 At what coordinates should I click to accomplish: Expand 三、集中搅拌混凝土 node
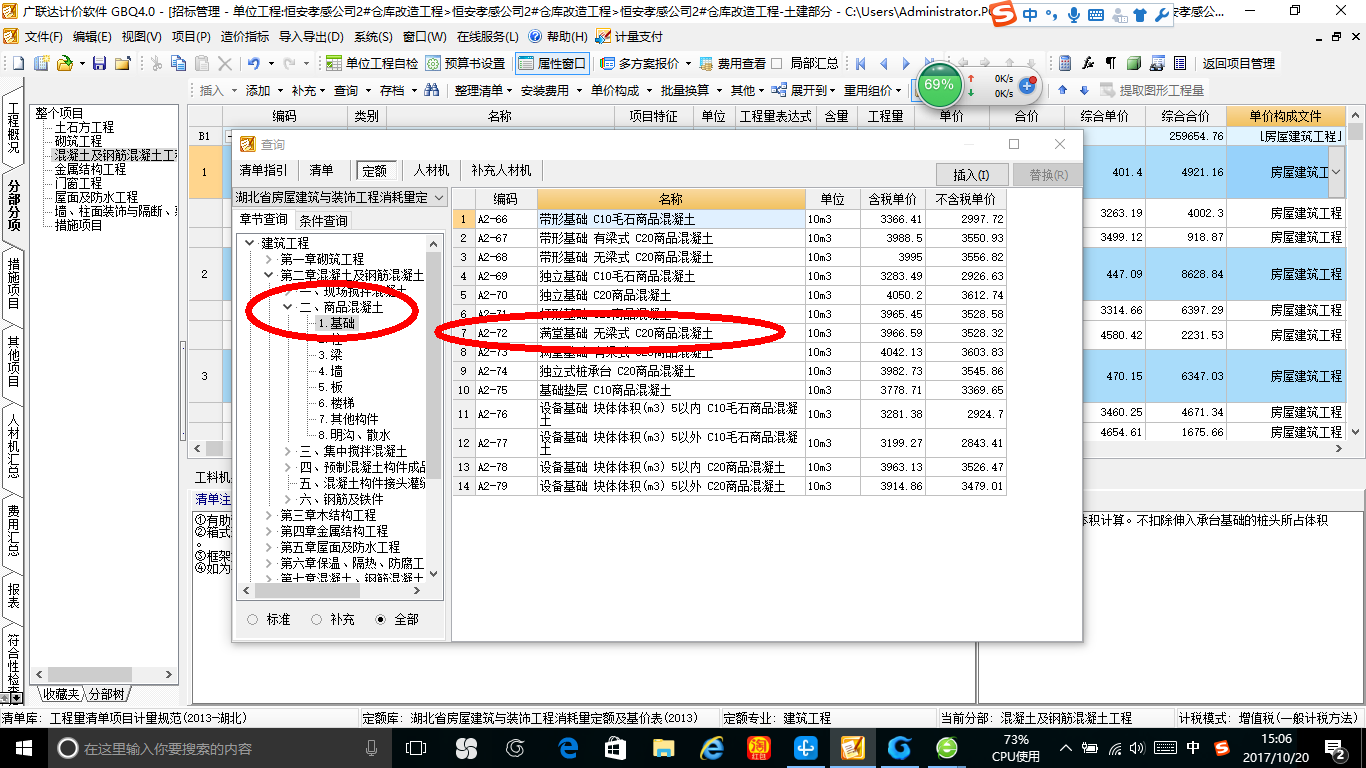point(289,452)
